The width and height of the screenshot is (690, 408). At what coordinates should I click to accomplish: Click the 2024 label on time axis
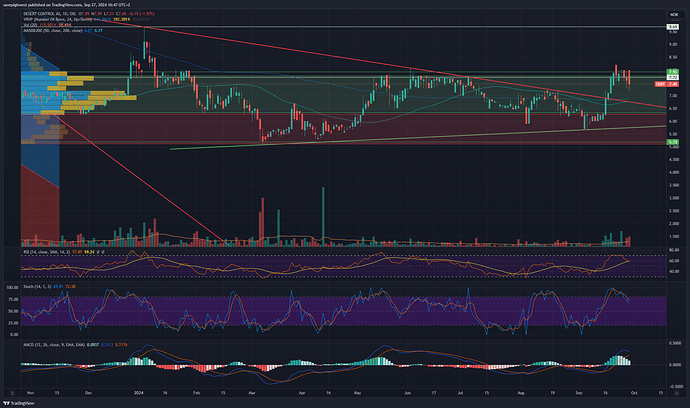click(x=139, y=393)
